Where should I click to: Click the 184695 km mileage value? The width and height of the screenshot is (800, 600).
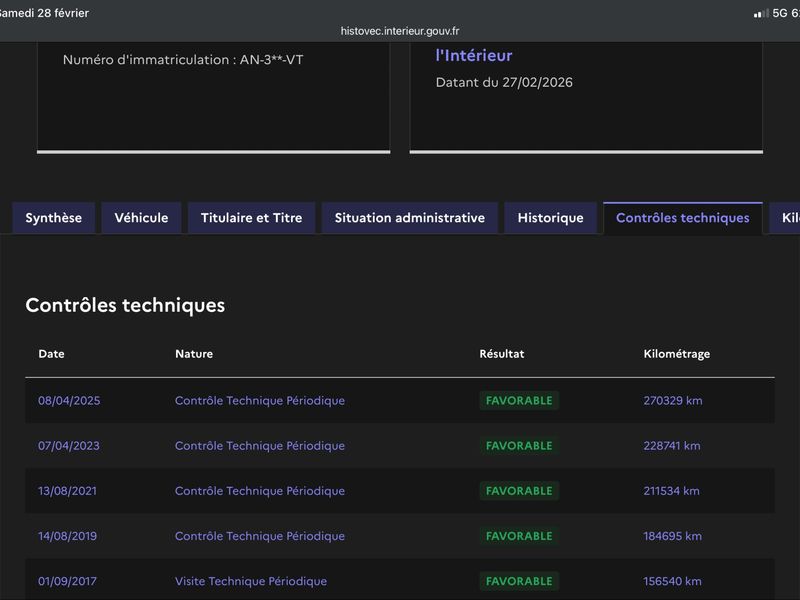(672, 536)
